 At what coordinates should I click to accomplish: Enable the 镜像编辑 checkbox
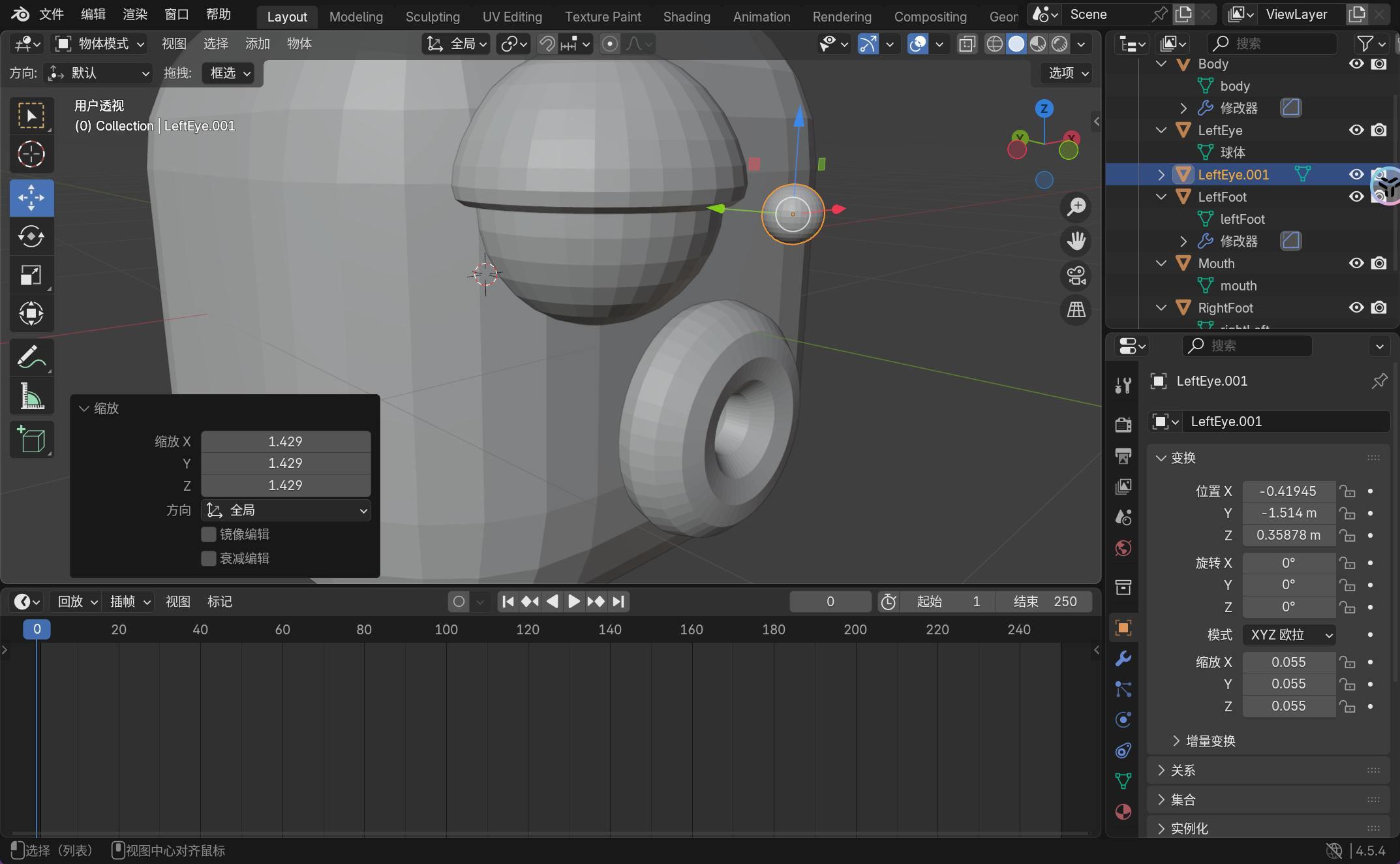click(x=209, y=534)
